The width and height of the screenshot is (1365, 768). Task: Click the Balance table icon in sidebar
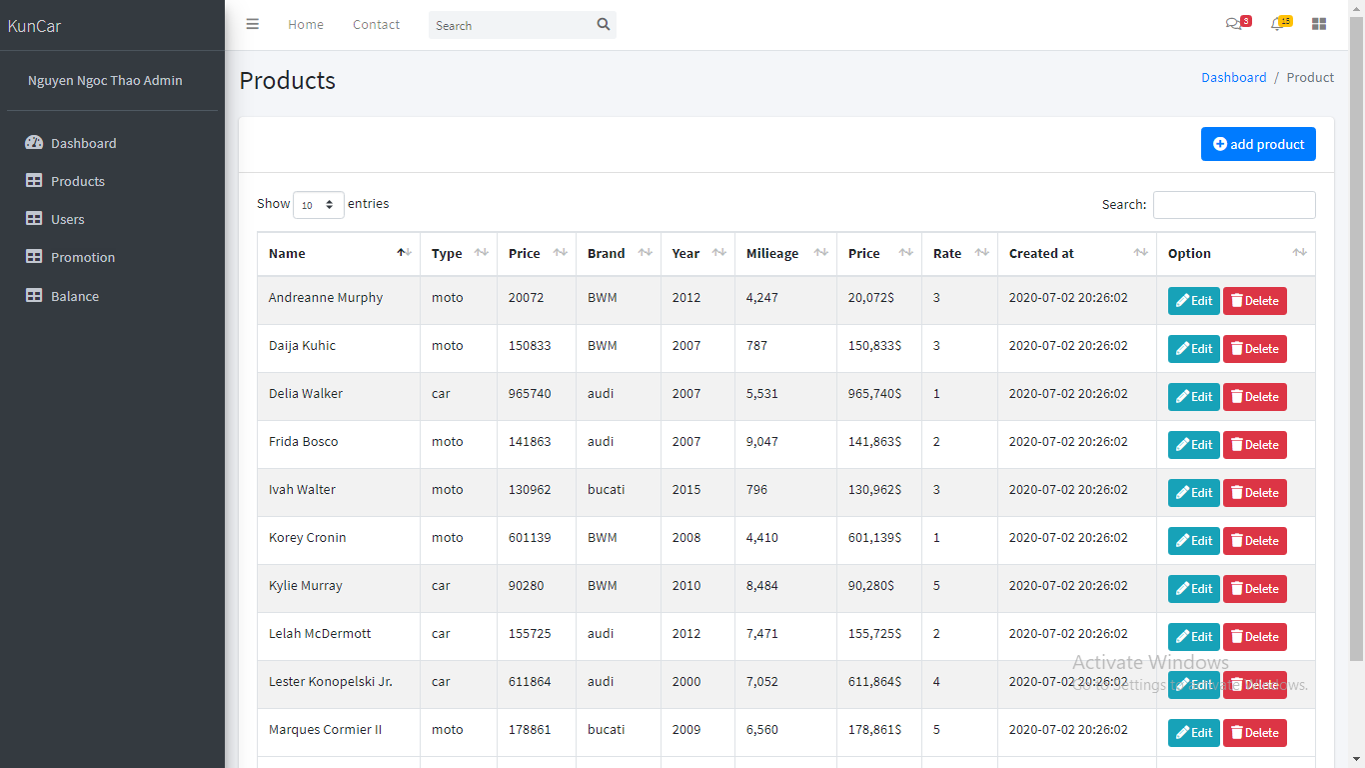tap(34, 296)
